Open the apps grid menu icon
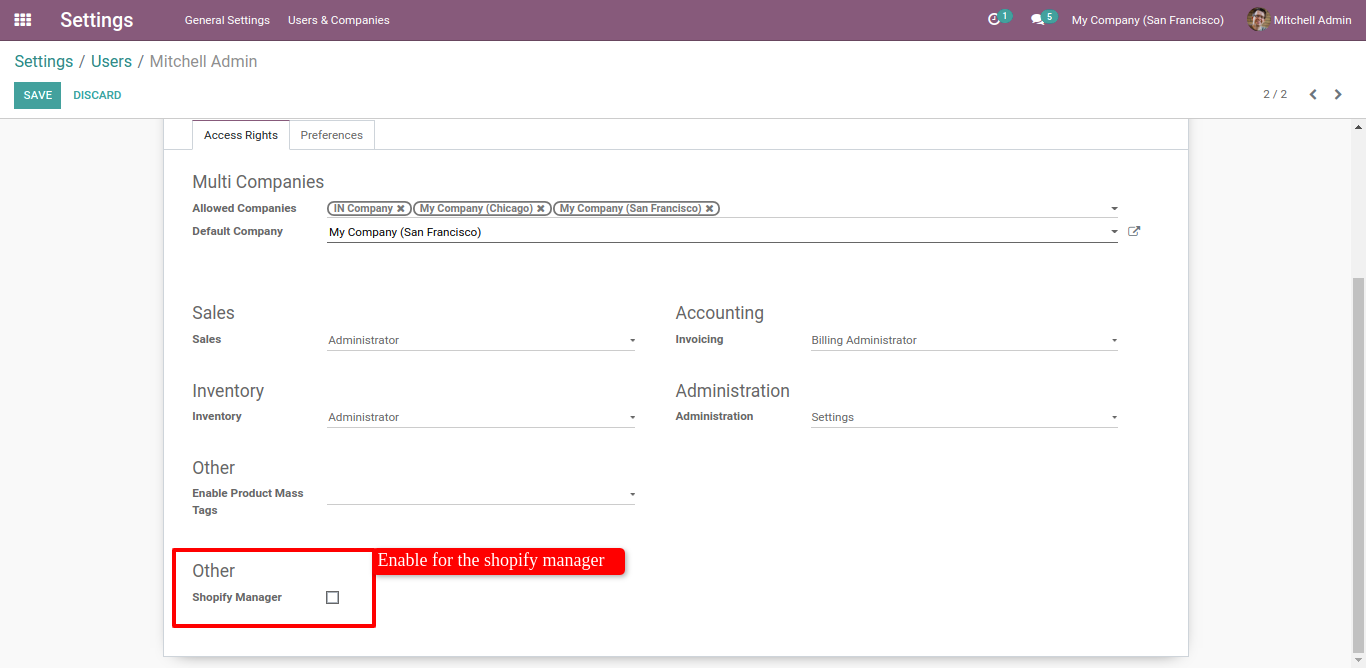Image resolution: width=1366 pixels, height=668 pixels. [x=22, y=20]
